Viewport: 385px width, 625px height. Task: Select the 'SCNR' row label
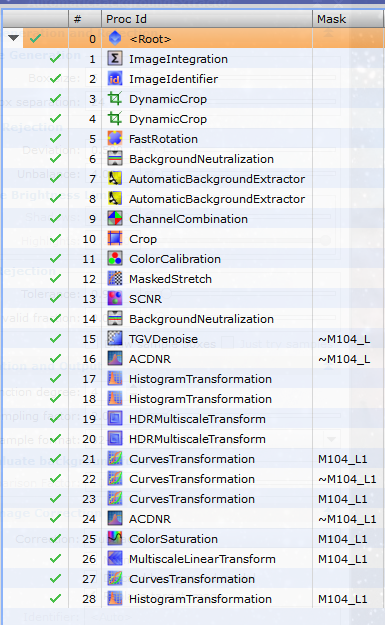click(145, 299)
